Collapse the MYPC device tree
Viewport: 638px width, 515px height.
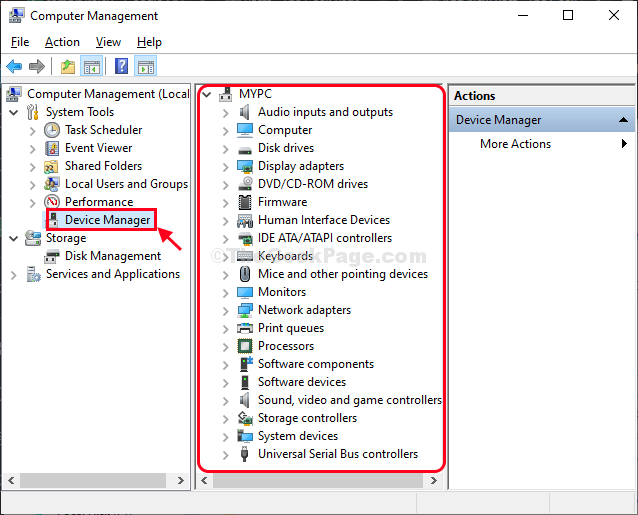(x=207, y=95)
